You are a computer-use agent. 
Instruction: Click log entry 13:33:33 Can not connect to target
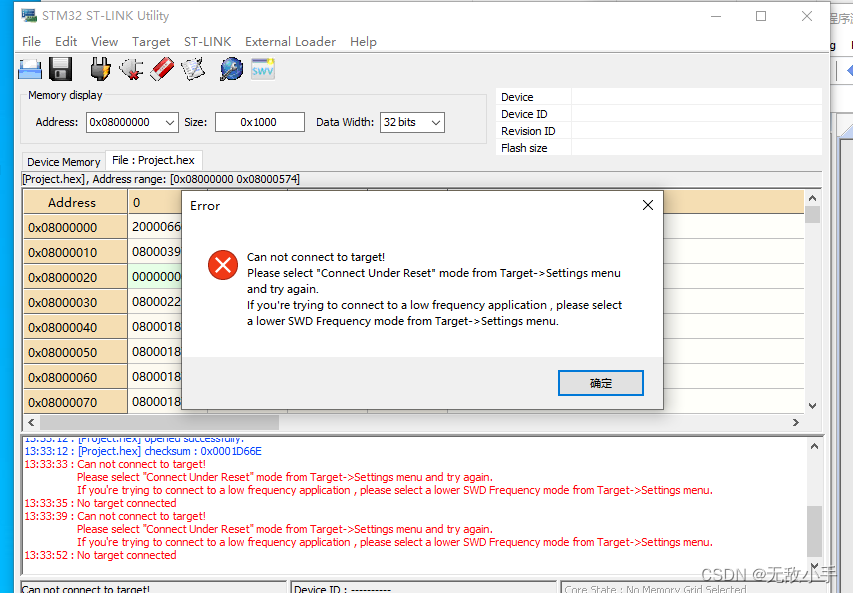coord(115,464)
